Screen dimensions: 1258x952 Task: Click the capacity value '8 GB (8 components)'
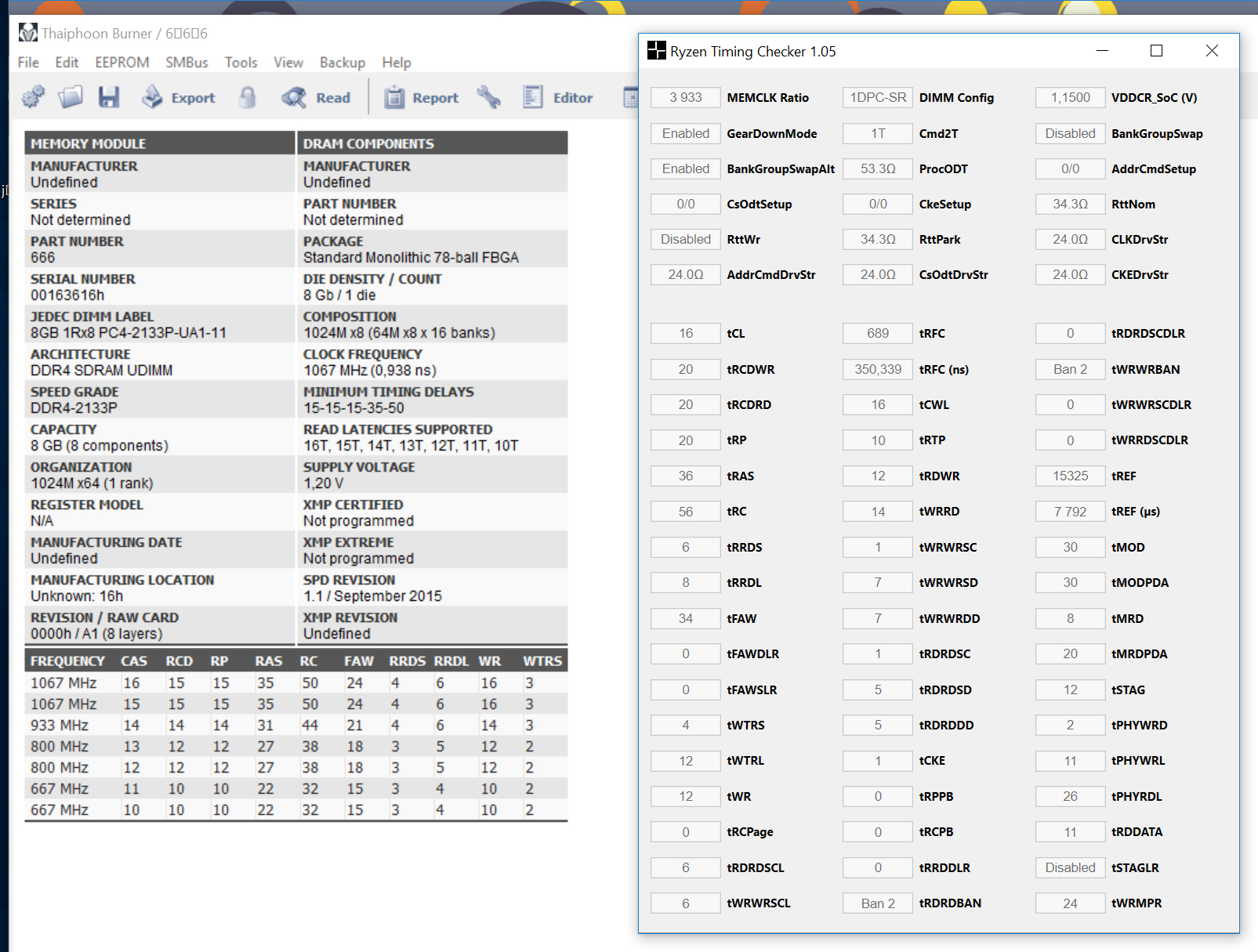coord(100,446)
